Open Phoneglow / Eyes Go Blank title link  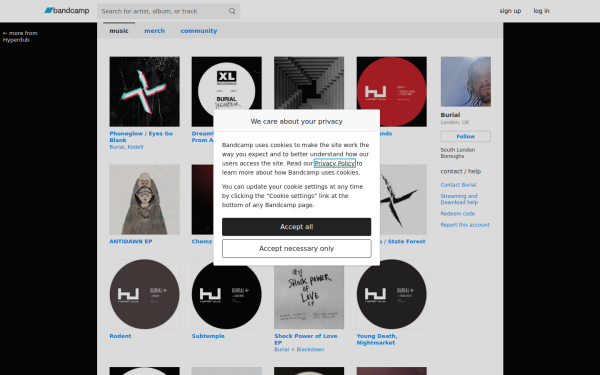tap(141, 137)
